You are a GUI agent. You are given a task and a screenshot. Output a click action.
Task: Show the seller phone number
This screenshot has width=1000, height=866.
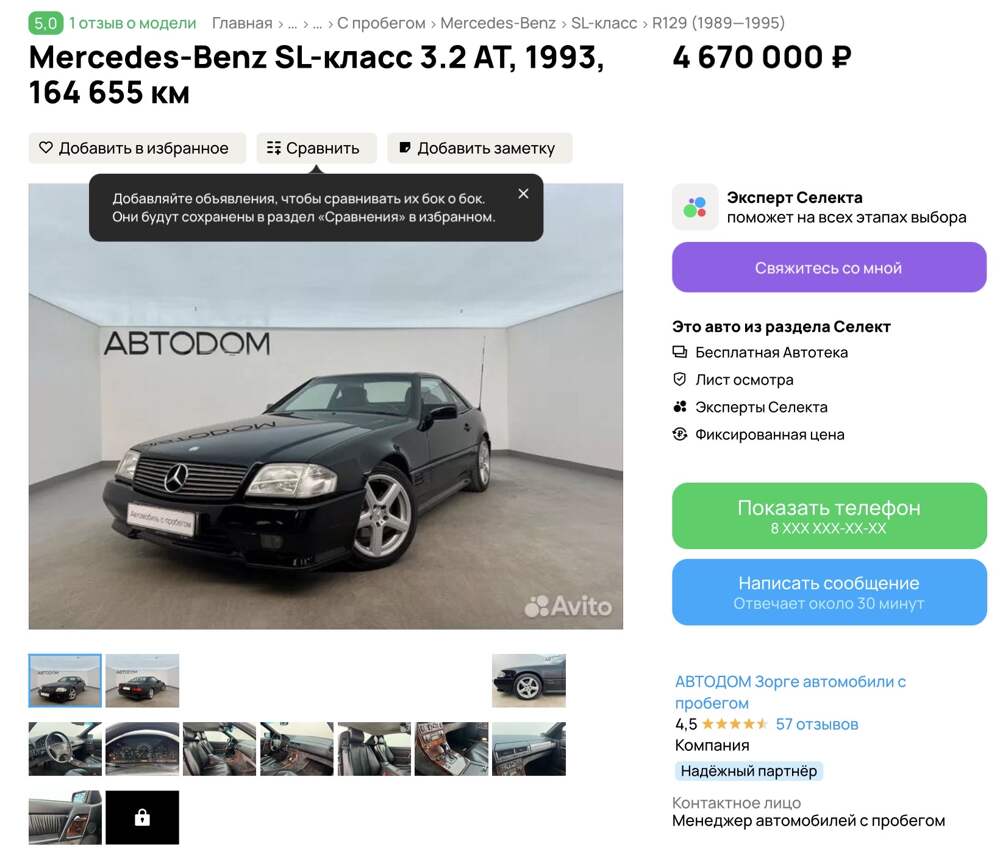point(829,516)
